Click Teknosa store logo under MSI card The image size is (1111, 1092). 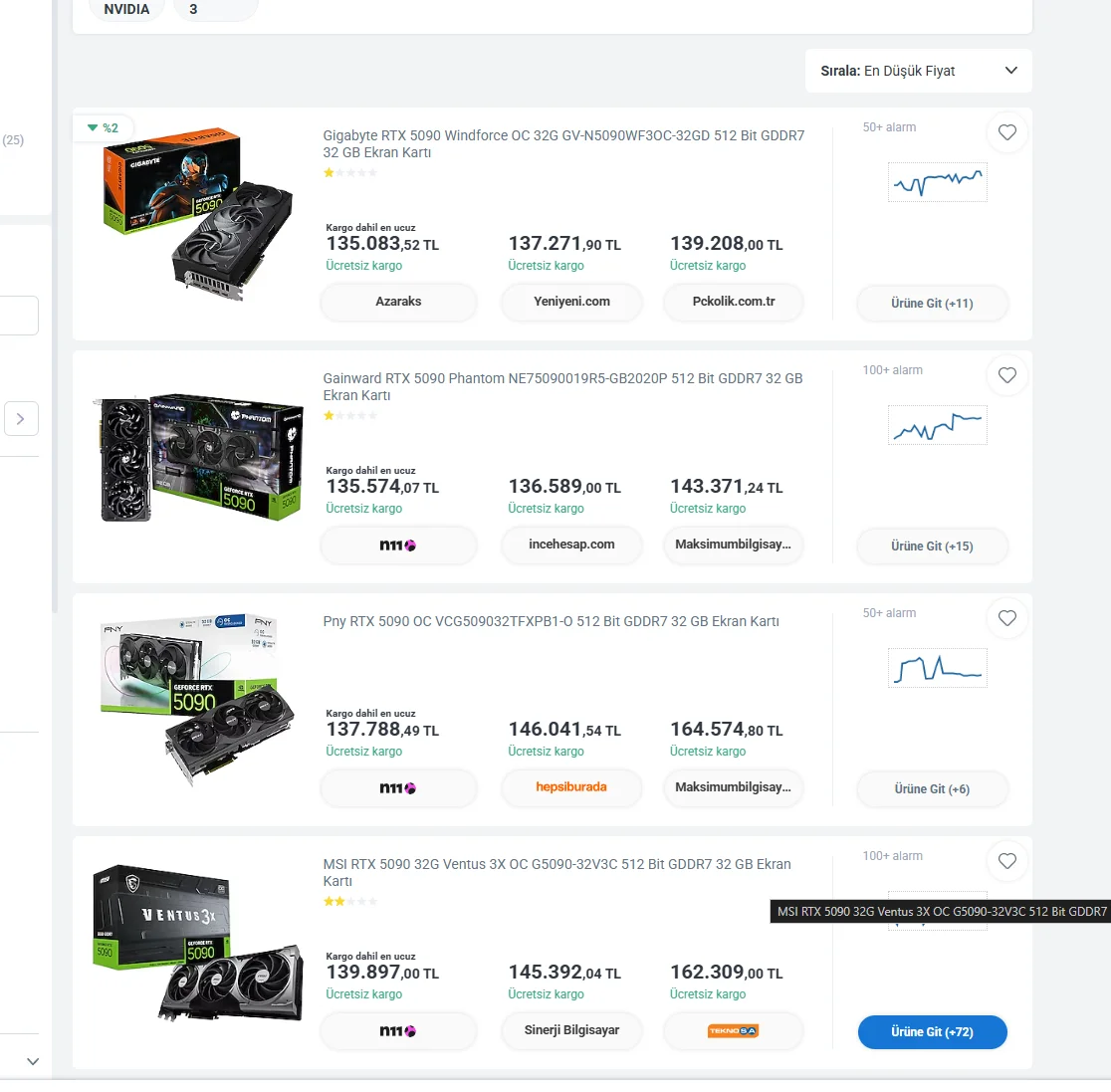click(x=734, y=1031)
